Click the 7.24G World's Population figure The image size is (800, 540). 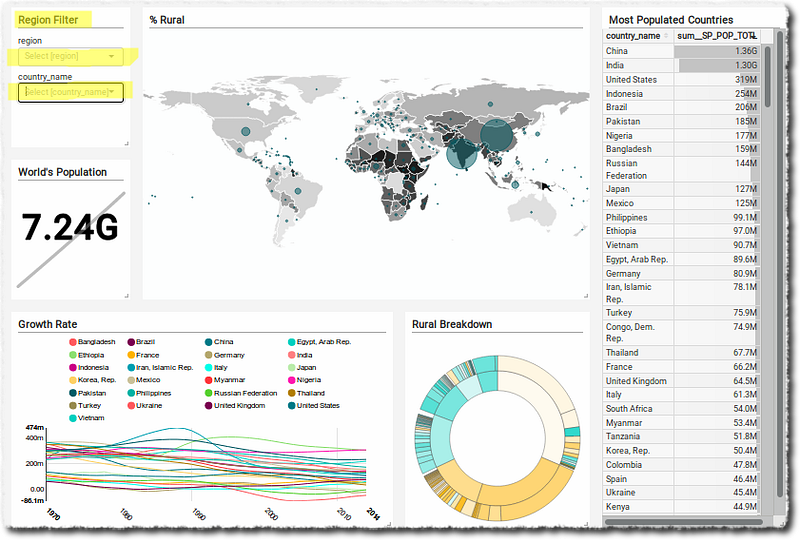[x=70, y=228]
